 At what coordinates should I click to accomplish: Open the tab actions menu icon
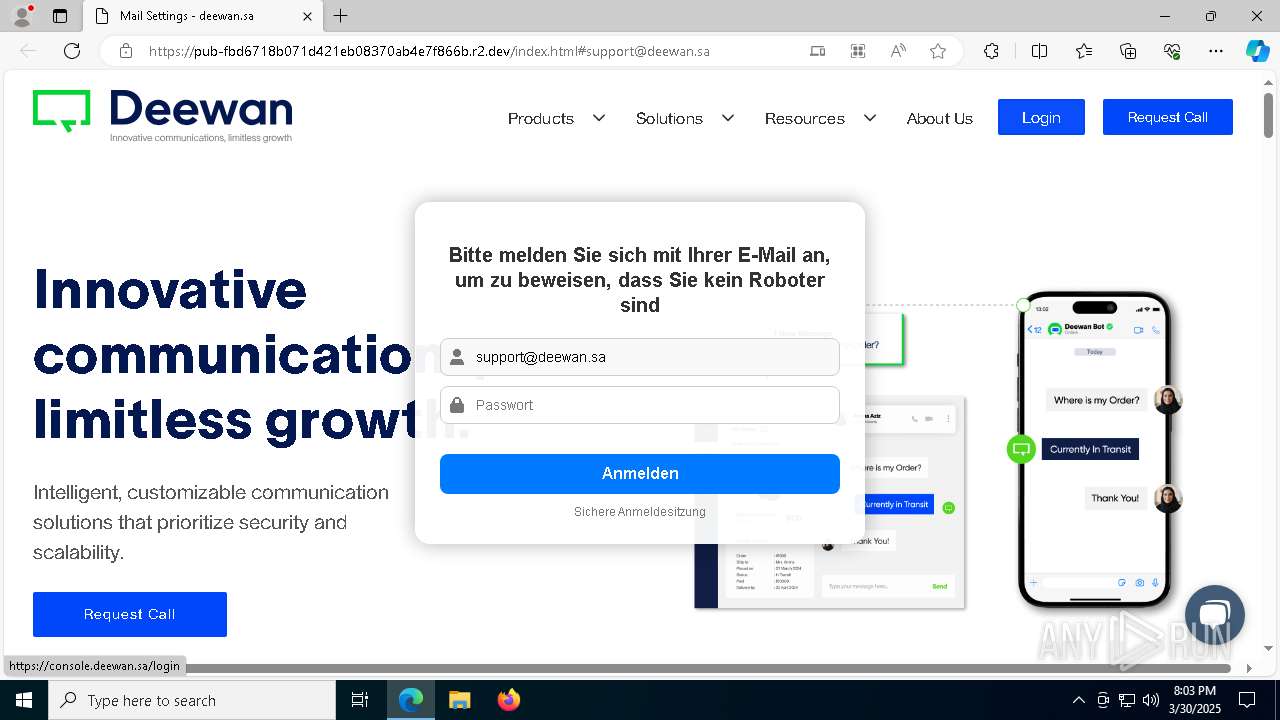click(60, 16)
